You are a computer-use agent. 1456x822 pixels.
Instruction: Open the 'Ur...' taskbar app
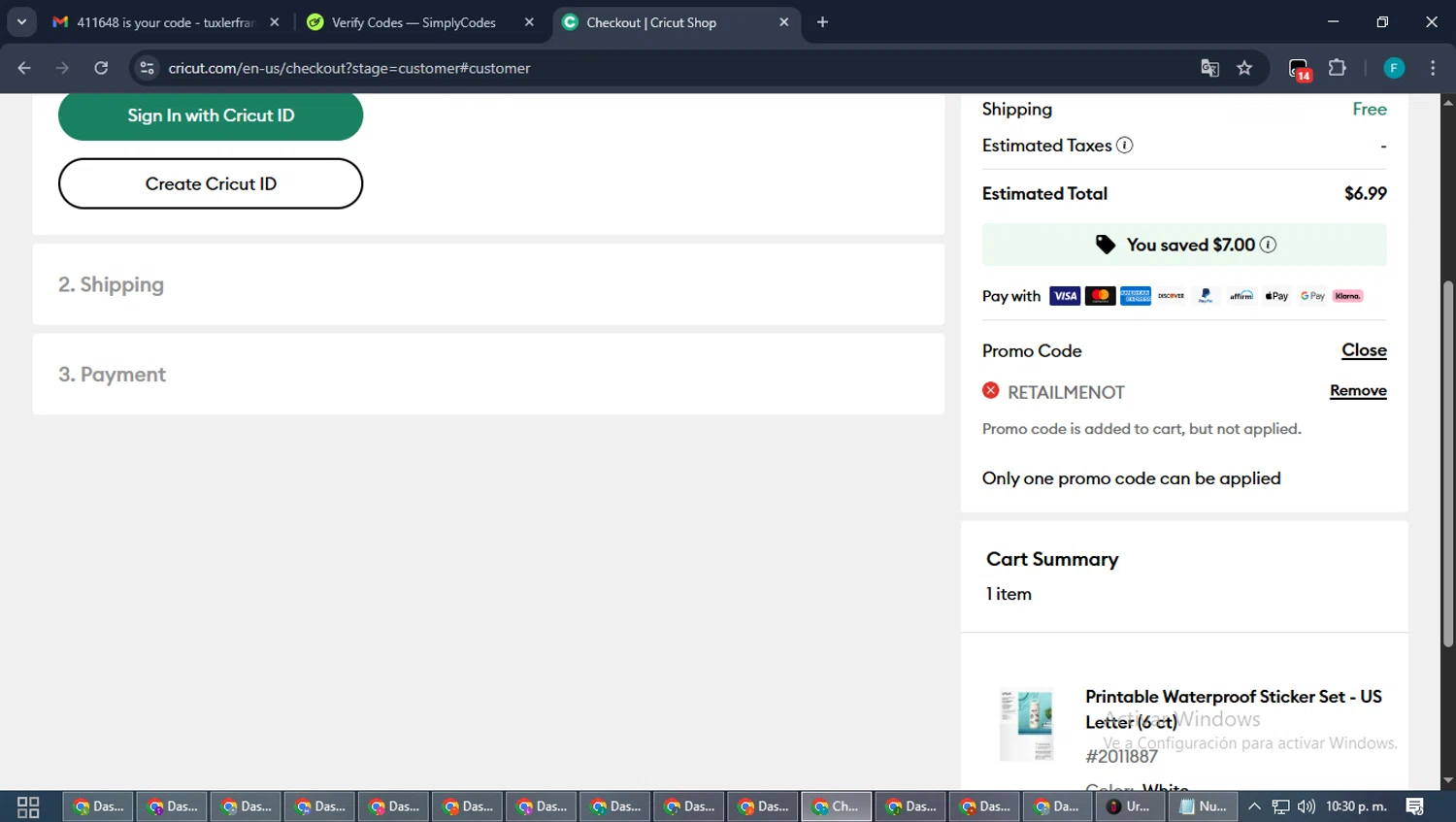pyautogui.click(x=1130, y=806)
